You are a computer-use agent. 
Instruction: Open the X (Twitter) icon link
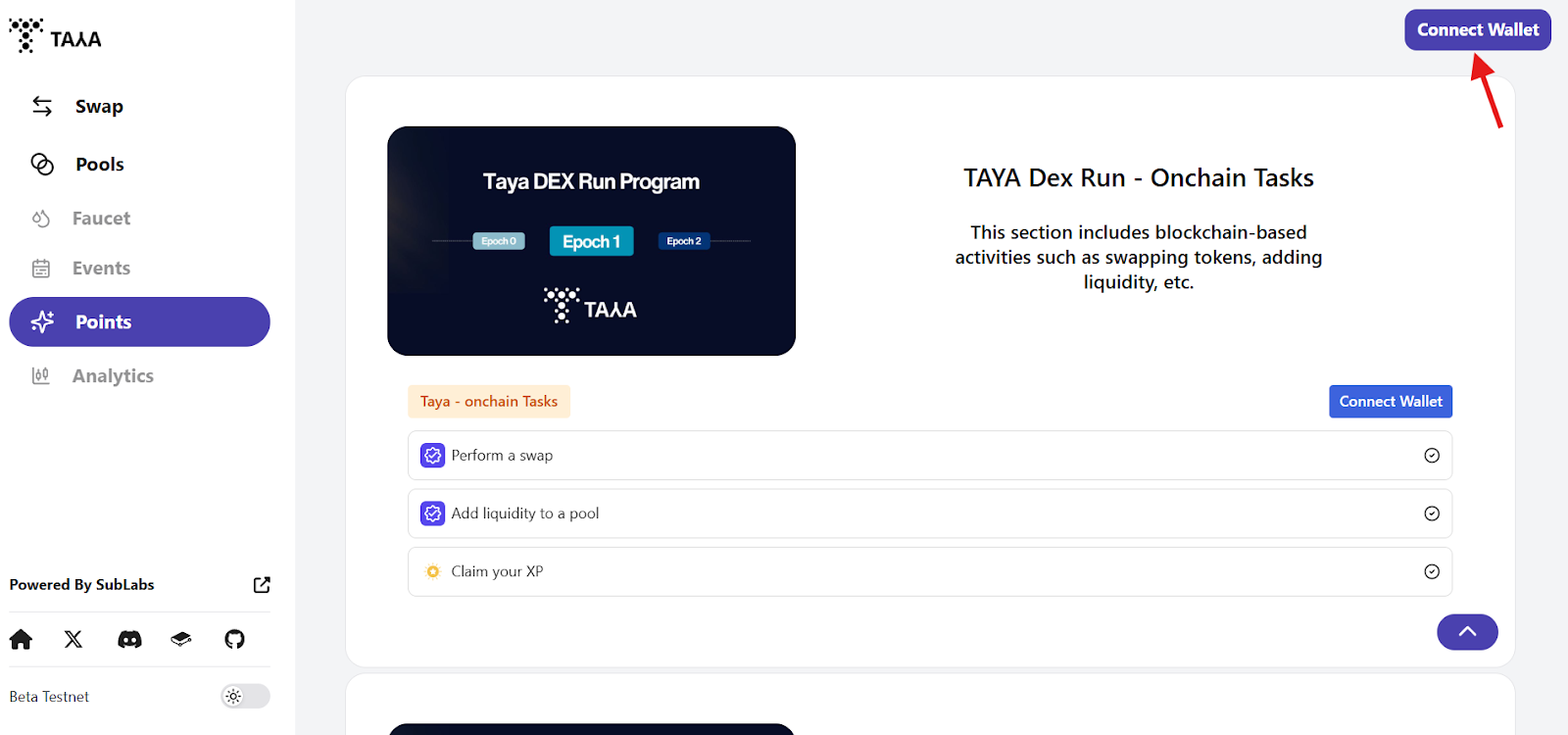tap(73, 640)
